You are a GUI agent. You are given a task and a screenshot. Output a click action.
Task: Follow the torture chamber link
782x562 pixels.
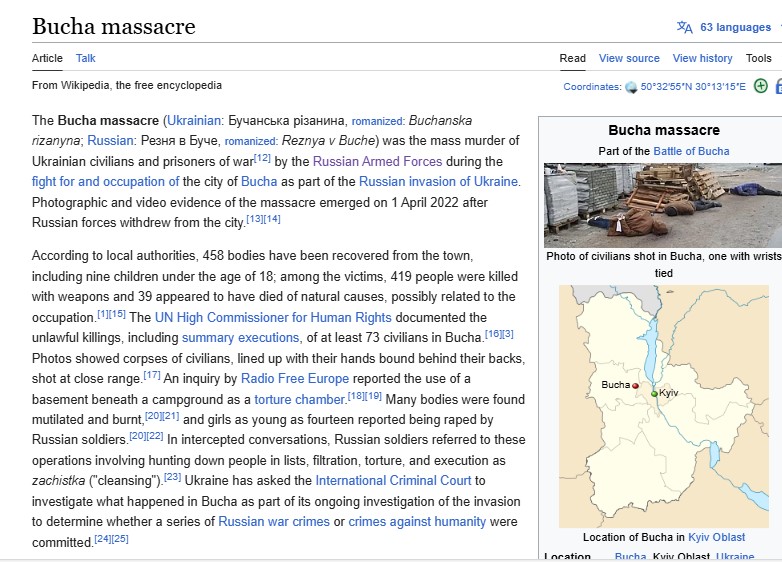(x=300, y=399)
